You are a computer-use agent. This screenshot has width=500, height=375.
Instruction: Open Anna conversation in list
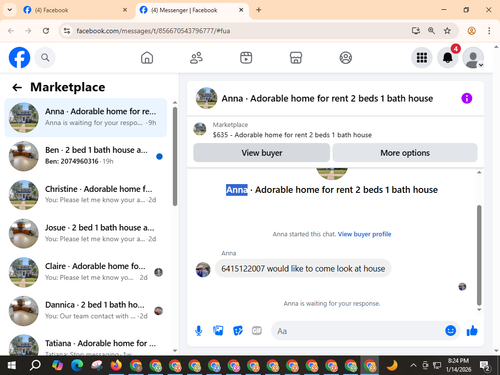[x=86, y=118]
